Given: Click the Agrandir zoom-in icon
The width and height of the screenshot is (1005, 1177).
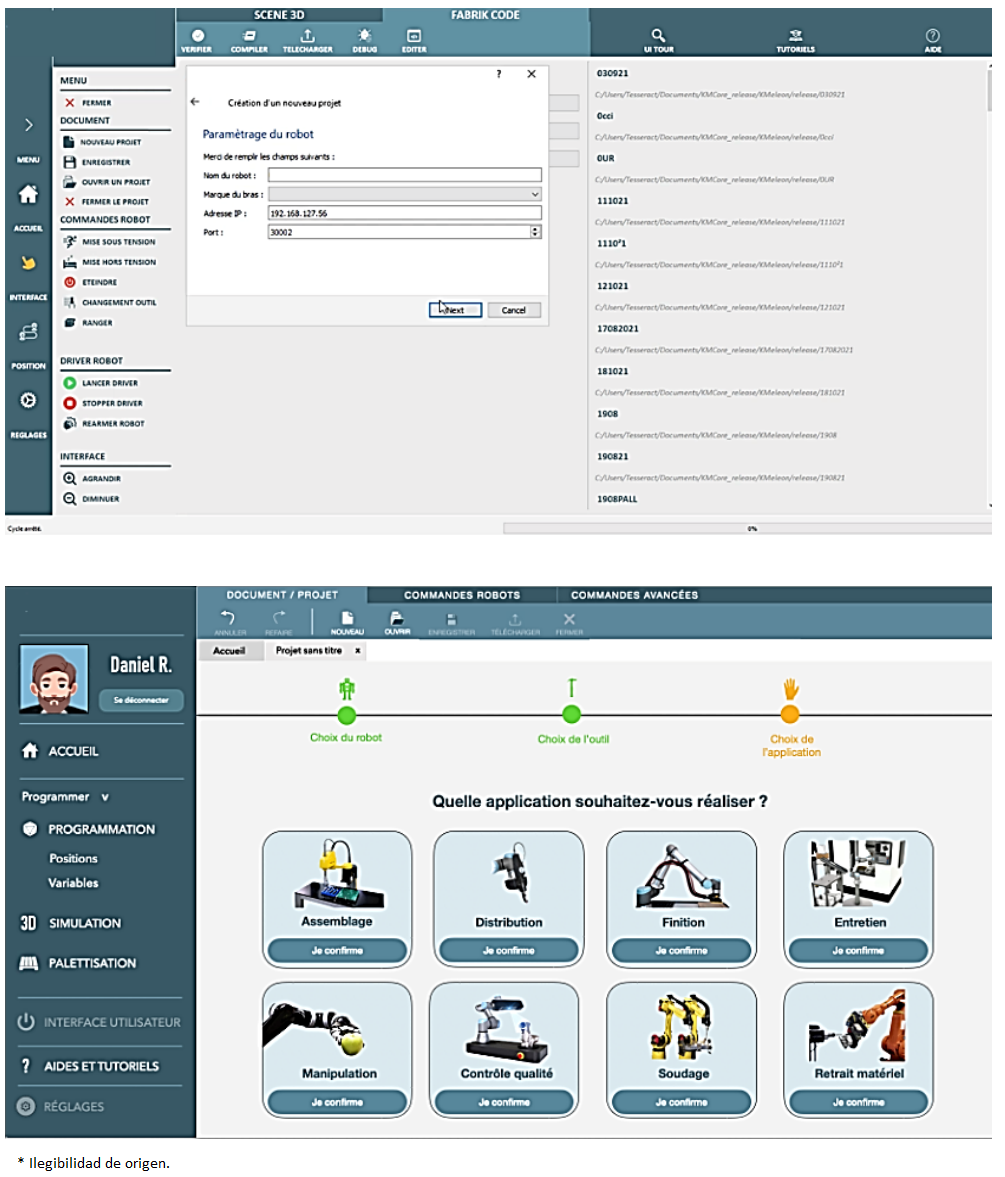Looking at the screenshot, I should (70, 478).
